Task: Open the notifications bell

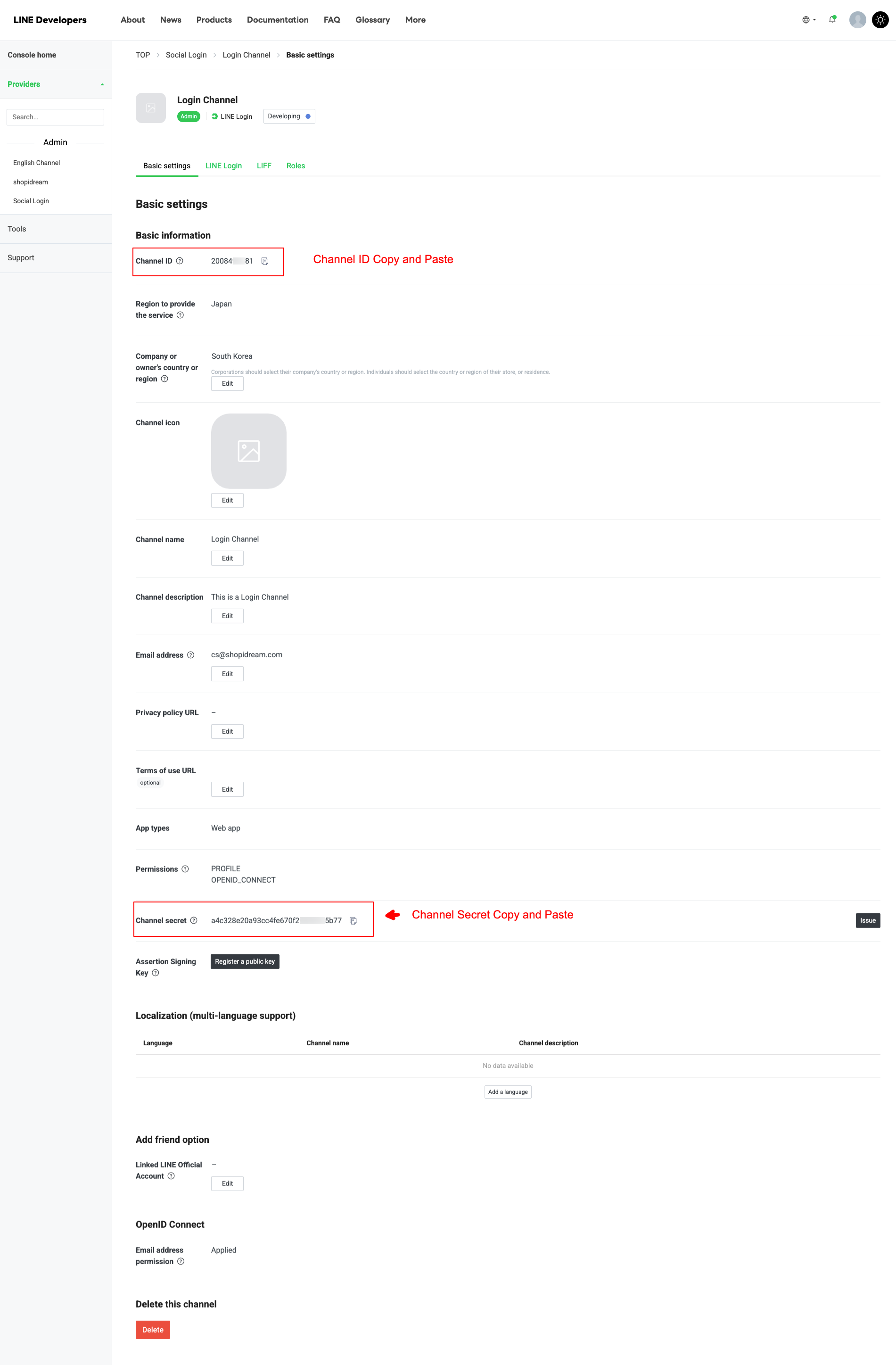Action: pyautogui.click(x=832, y=19)
